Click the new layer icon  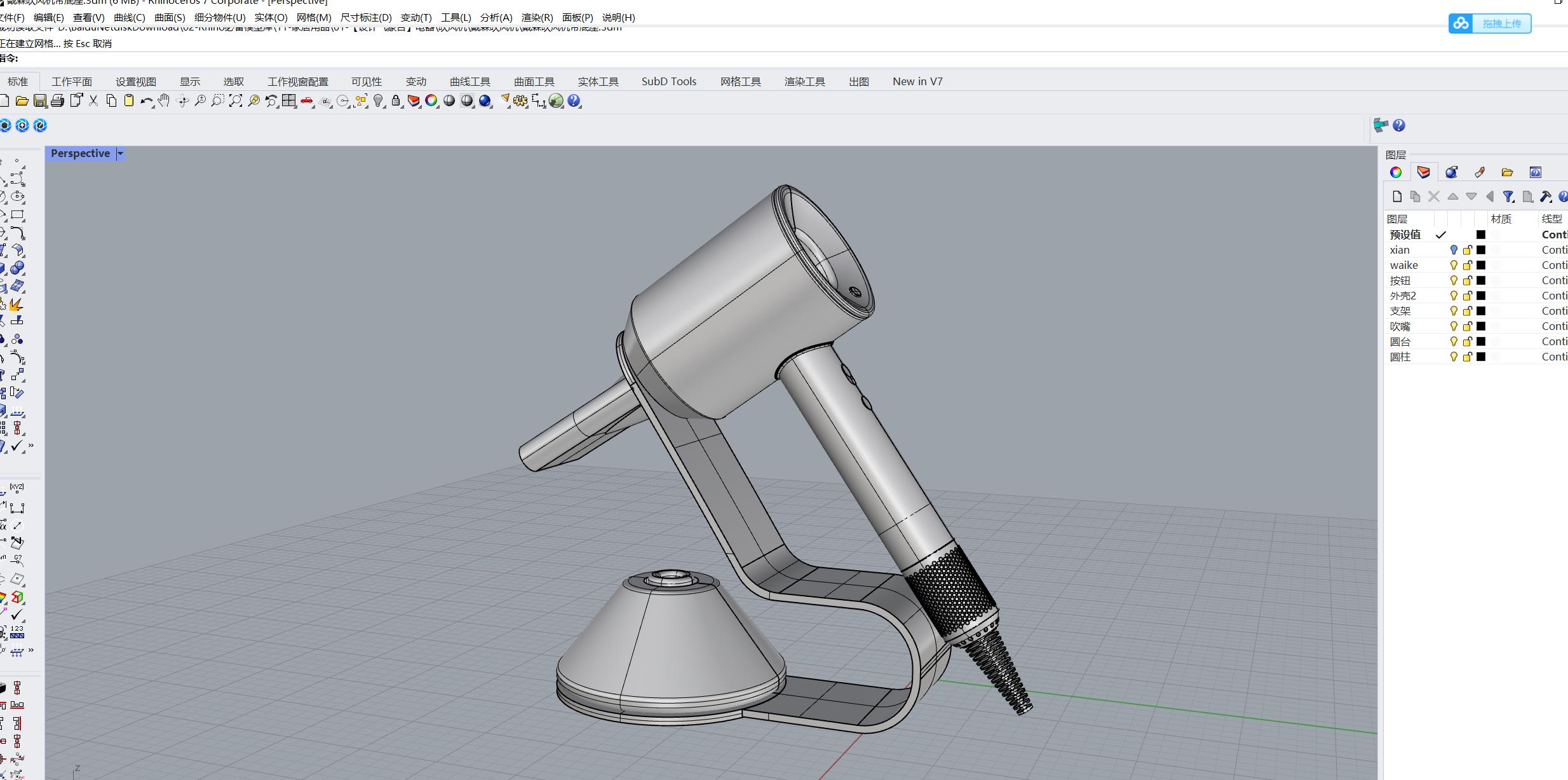(x=1396, y=196)
